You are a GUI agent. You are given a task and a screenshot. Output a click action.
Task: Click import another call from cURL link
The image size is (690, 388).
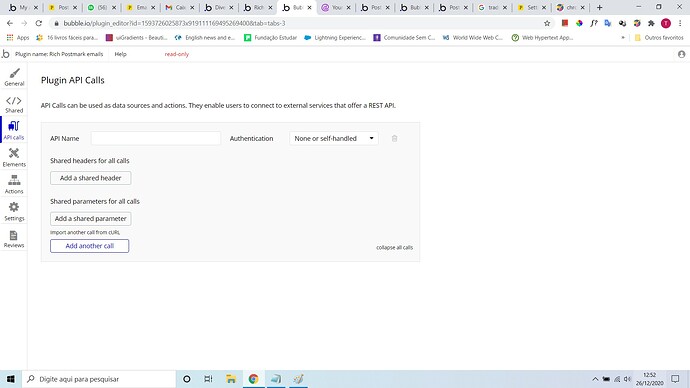tap(85, 232)
